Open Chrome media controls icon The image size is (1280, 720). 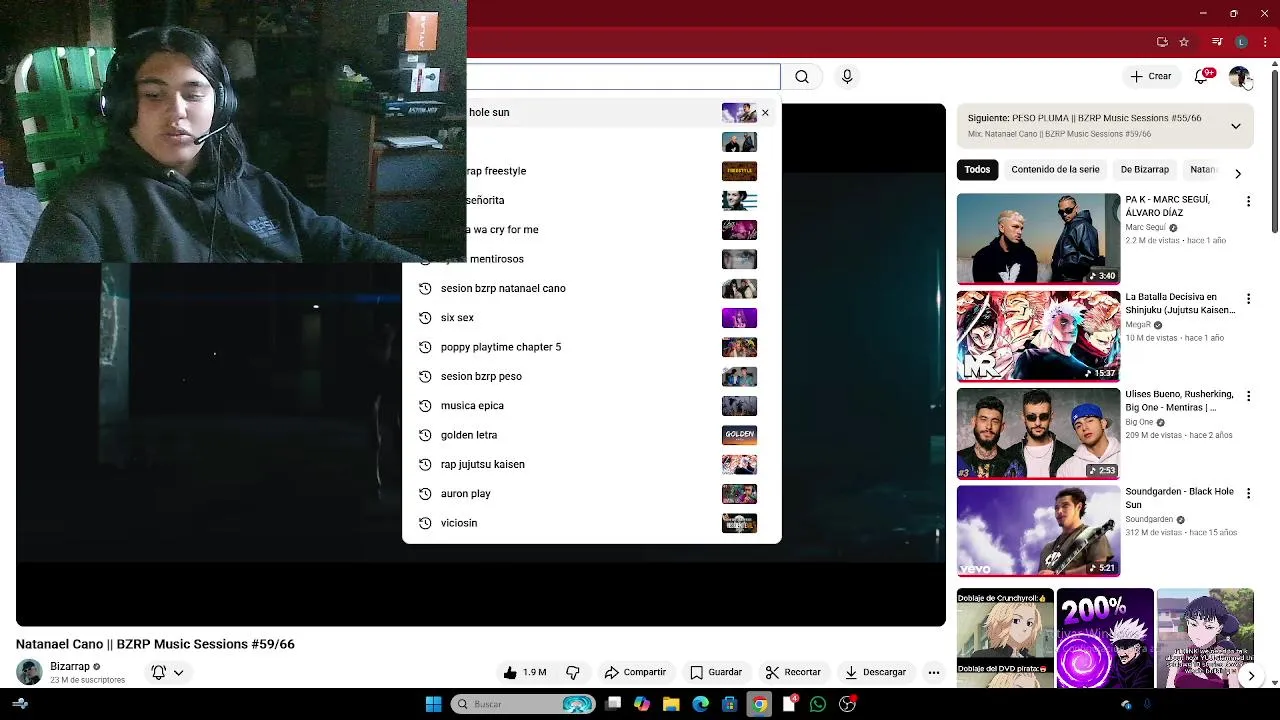pyautogui.click(x=1217, y=42)
